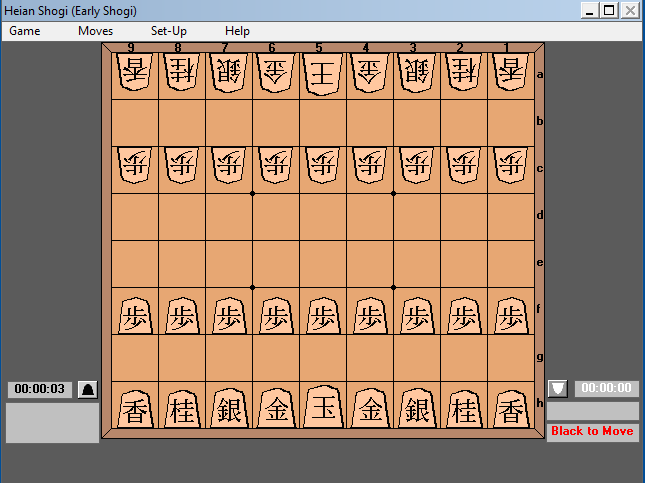Viewport: 645px width, 483px height.
Task: Select Black's pawn on 9f
Action: 135,316
